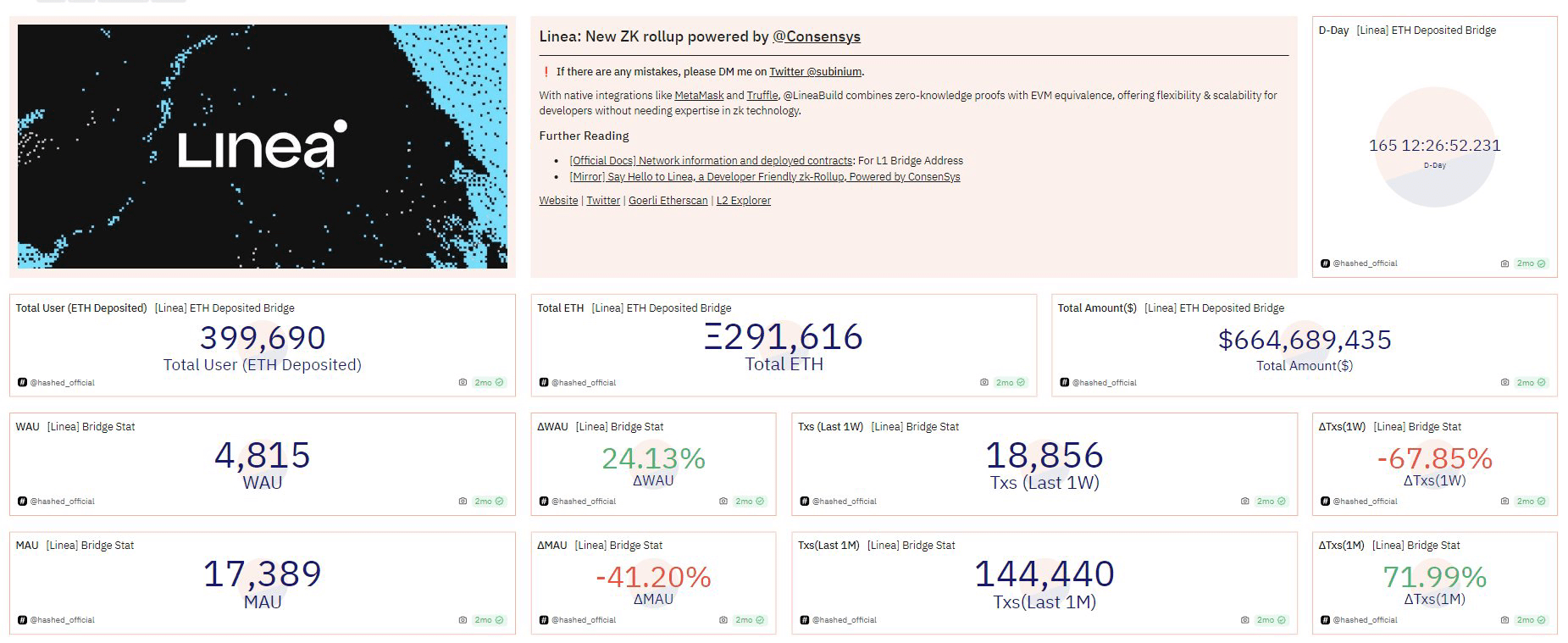Screen dimensions: 1568x643
Task: Click the 2mo refresh badge on the ΔMAU card
Action: (x=750, y=620)
